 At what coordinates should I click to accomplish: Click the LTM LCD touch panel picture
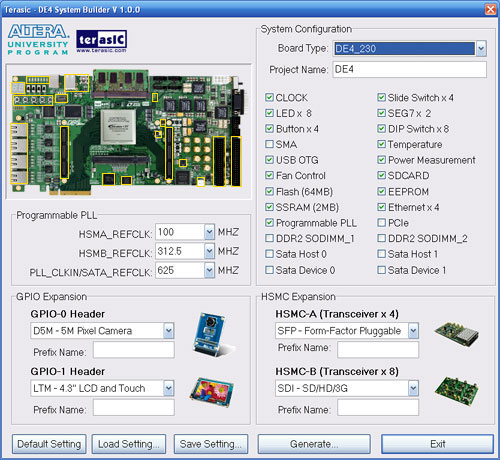pos(212,392)
